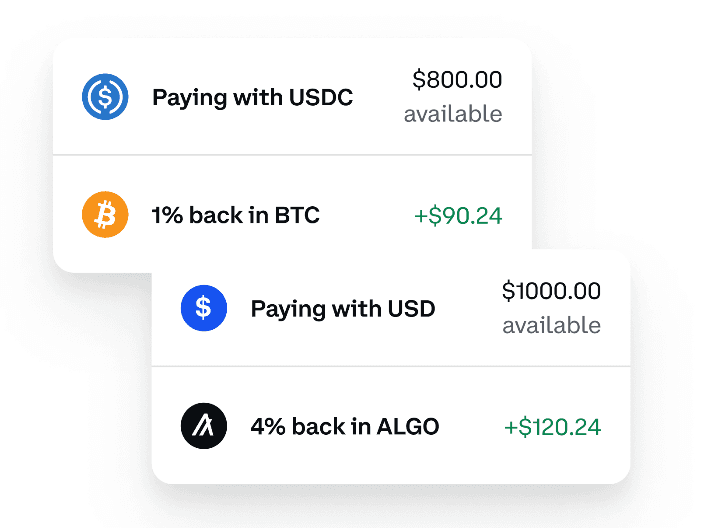
Task: Select the 4% back in ALGO label
Action: 345,426
